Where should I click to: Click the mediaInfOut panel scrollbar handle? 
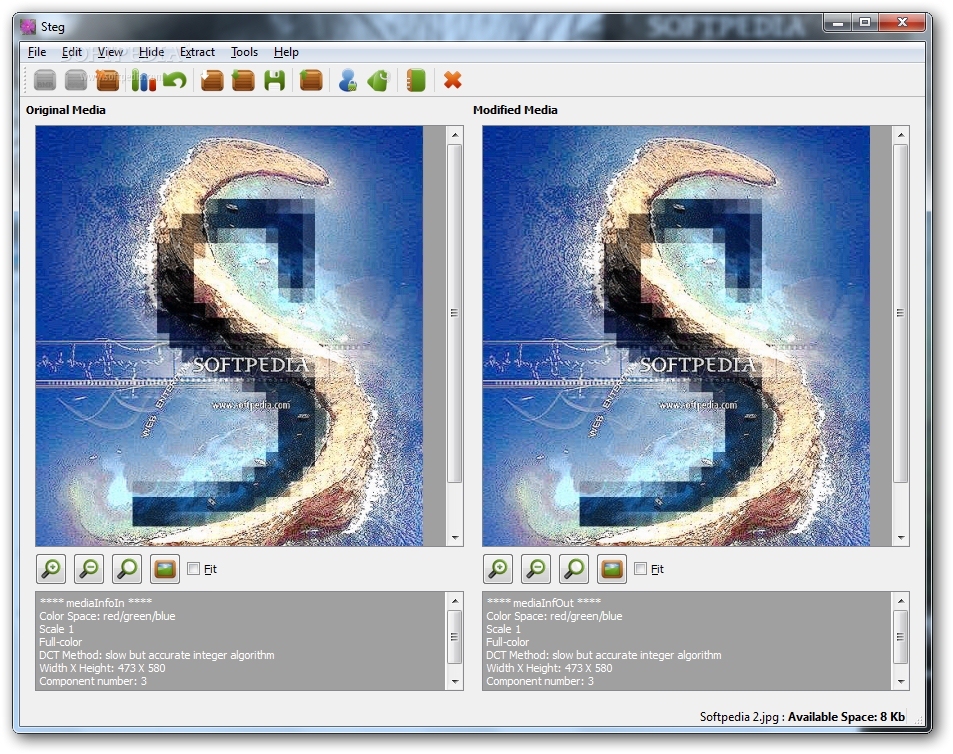(x=901, y=637)
